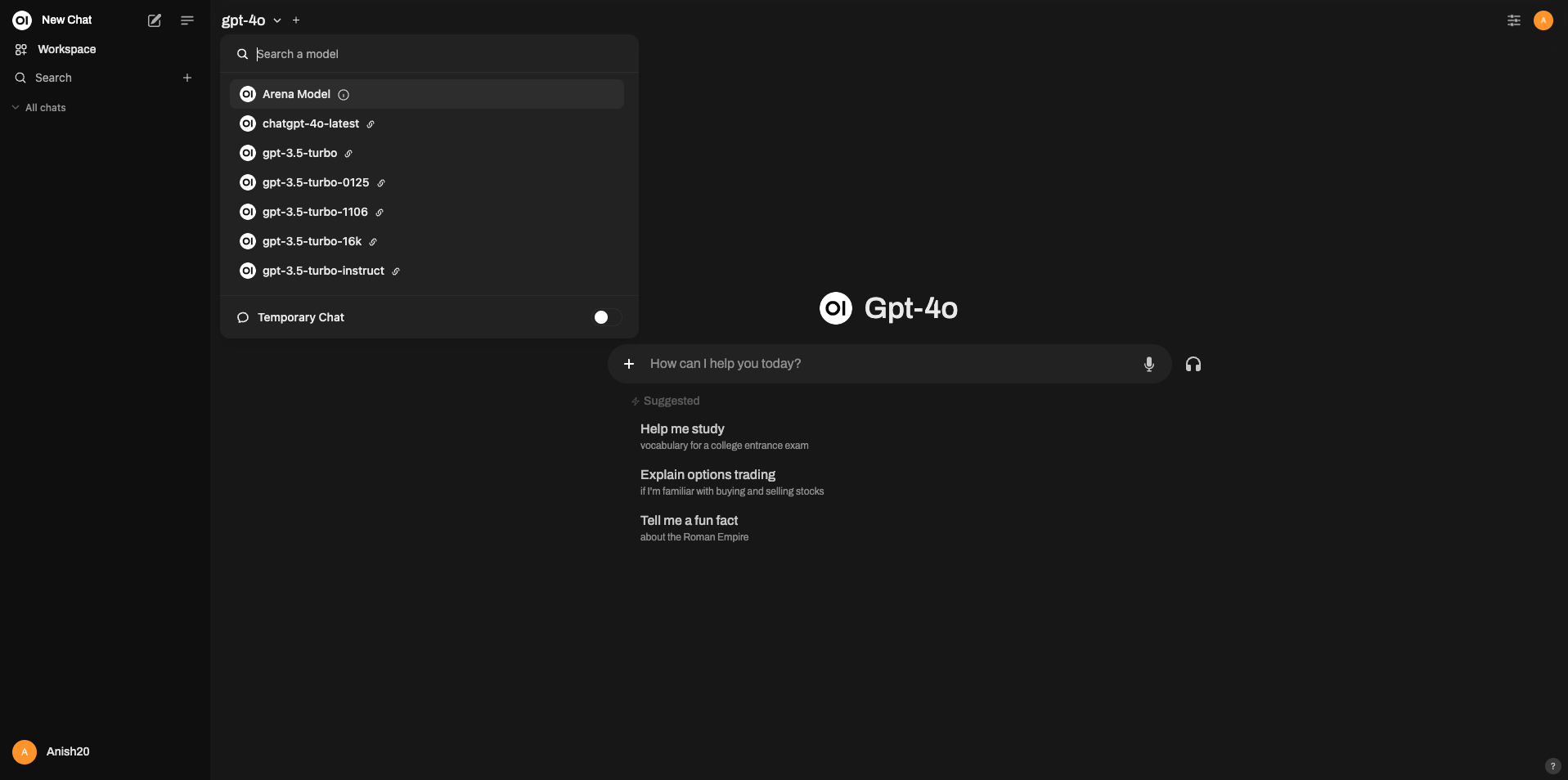This screenshot has width=1568, height=780.
Task: Start a voice call with the headphones icon
Action: (x=1192, y=364)
